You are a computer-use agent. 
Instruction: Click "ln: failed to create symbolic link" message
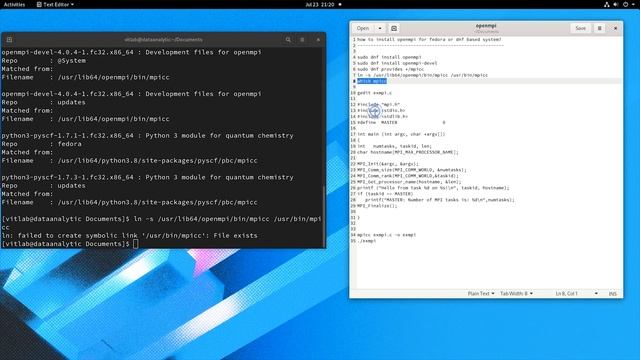(x=129, y=236)
